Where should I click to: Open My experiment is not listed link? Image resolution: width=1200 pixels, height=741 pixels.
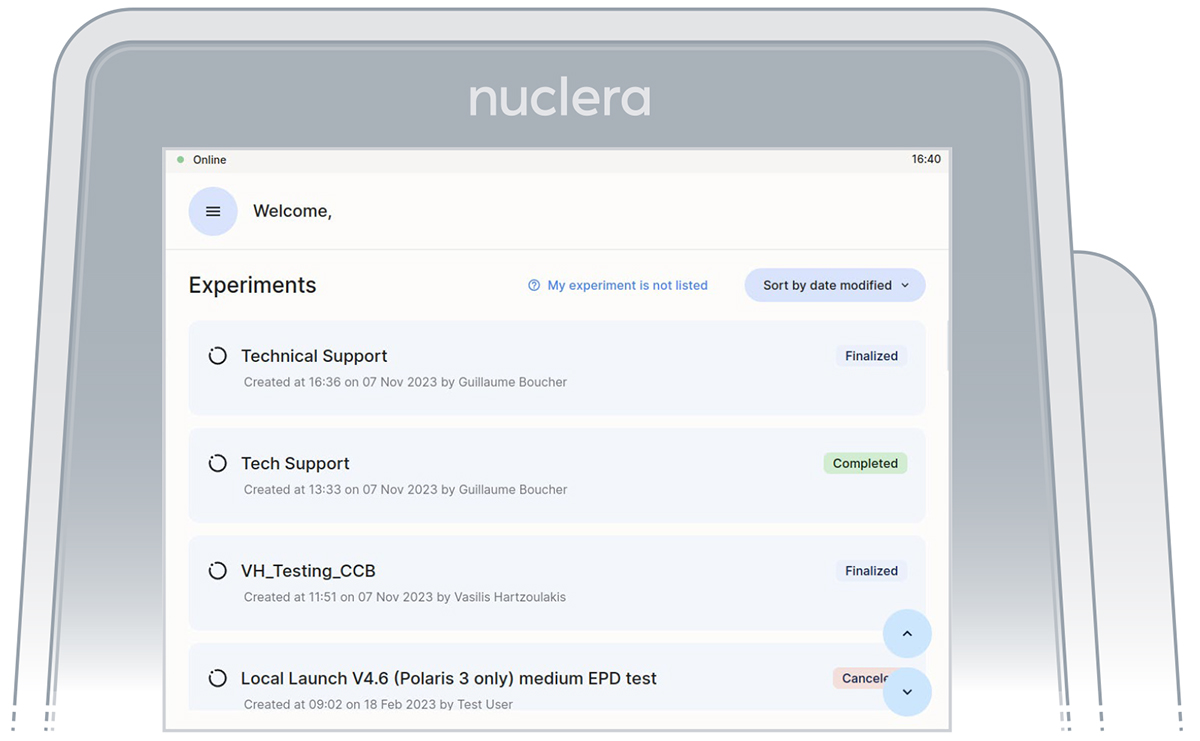[x=627, y=286]
